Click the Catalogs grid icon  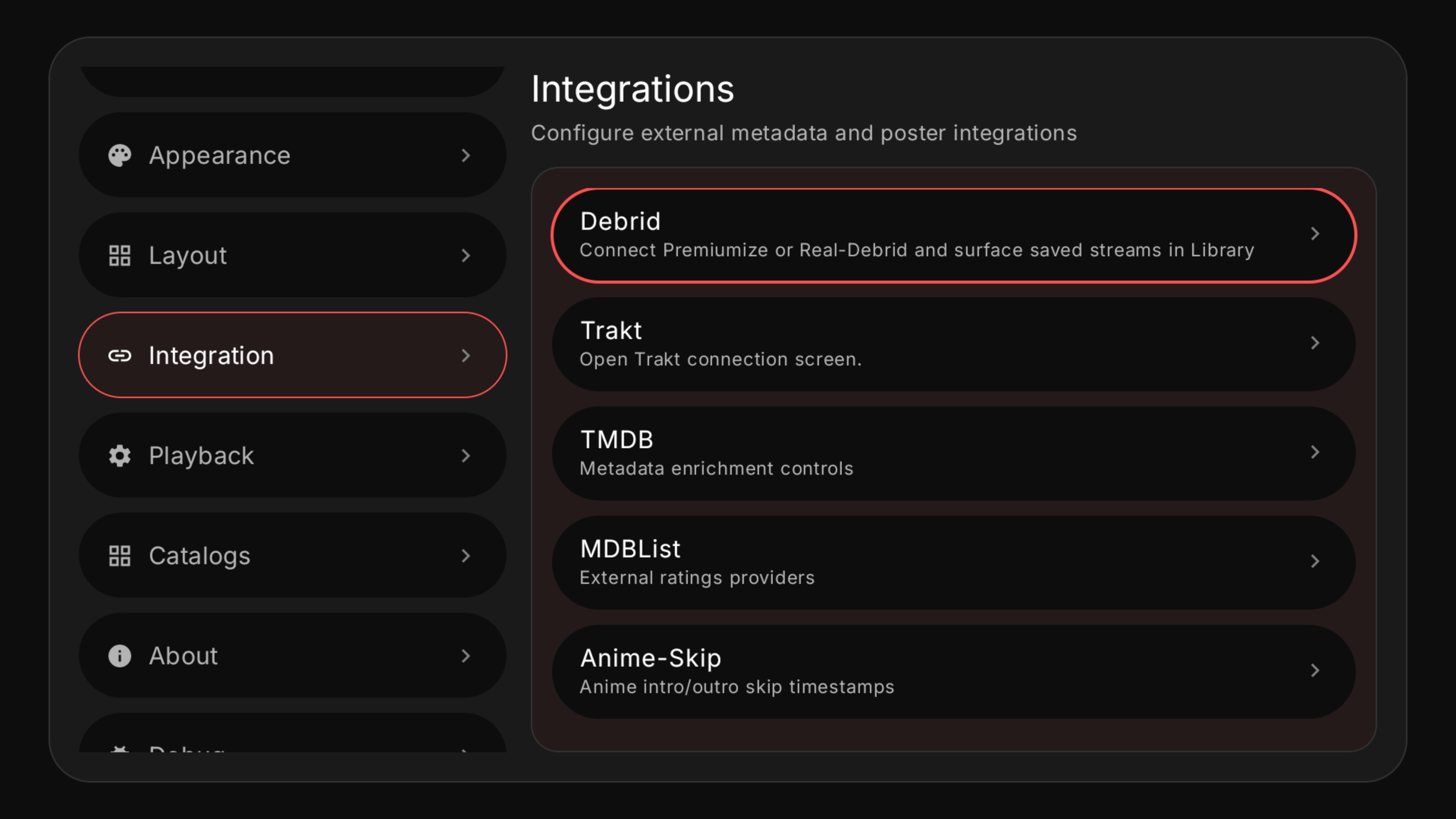pyautogui.click(x=119, y=555)
